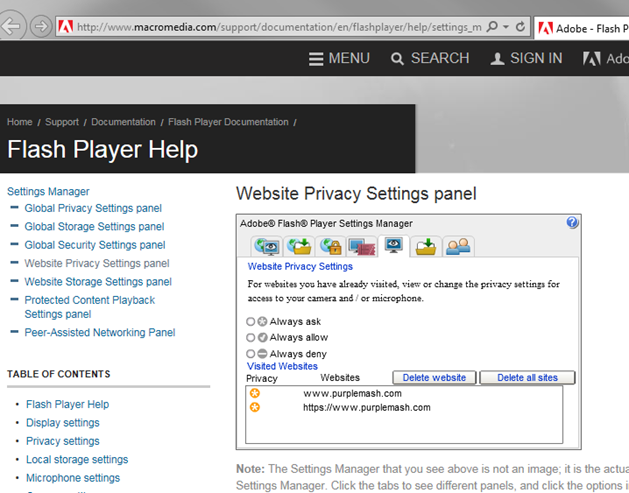
Task: Open Microphone settings contents link
Action: coord(73,478)
